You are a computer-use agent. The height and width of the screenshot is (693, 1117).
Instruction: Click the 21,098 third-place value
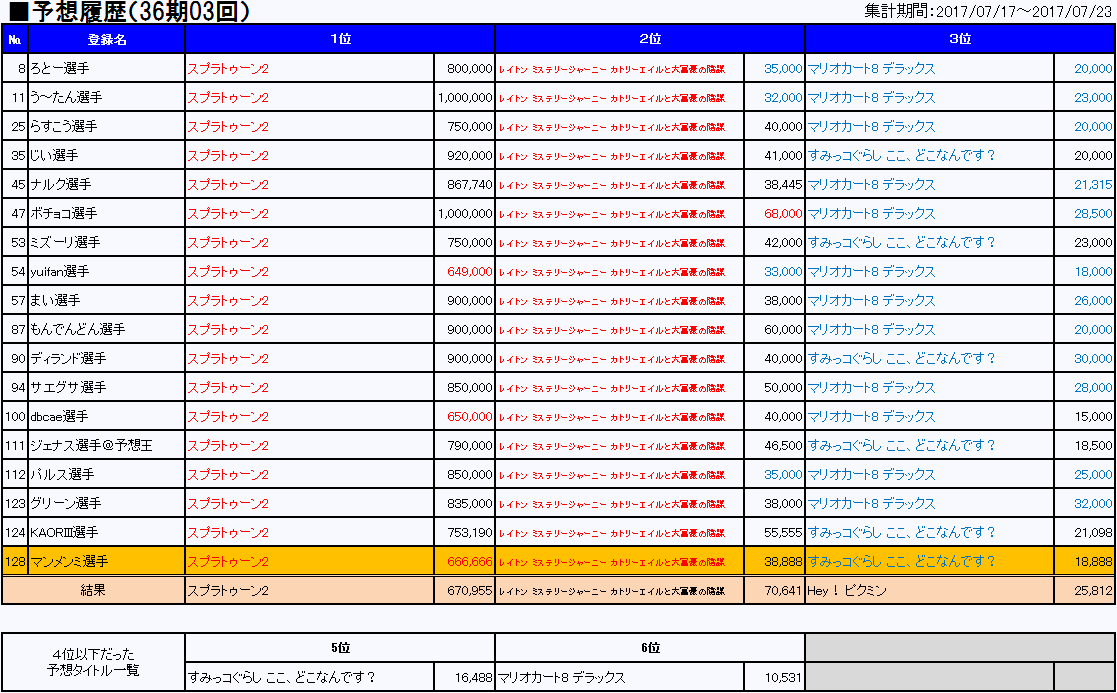point(1093,533)
